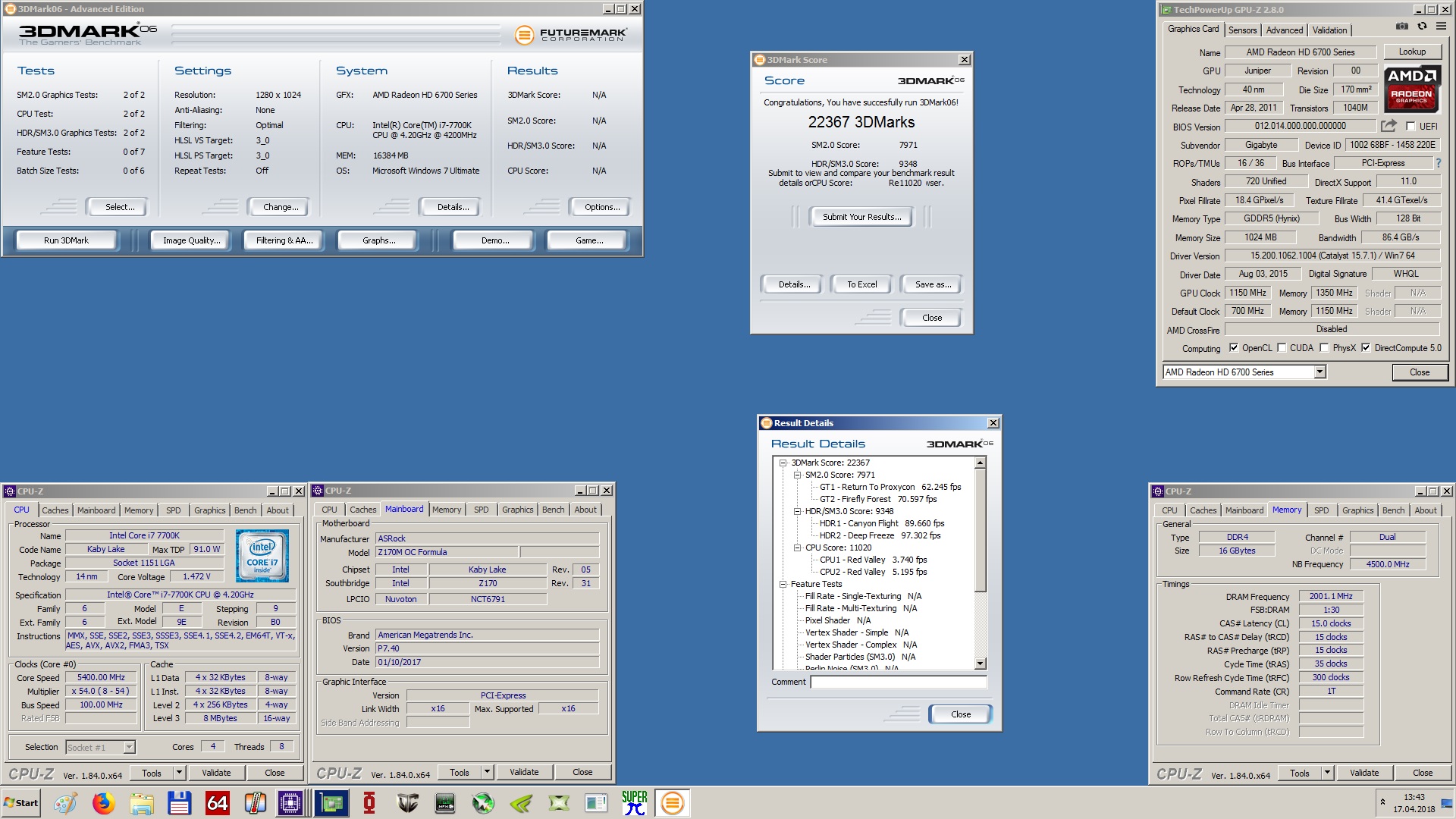1456x819 pixels.
Task: Open the Windows Start button
Action: (21, 802)
